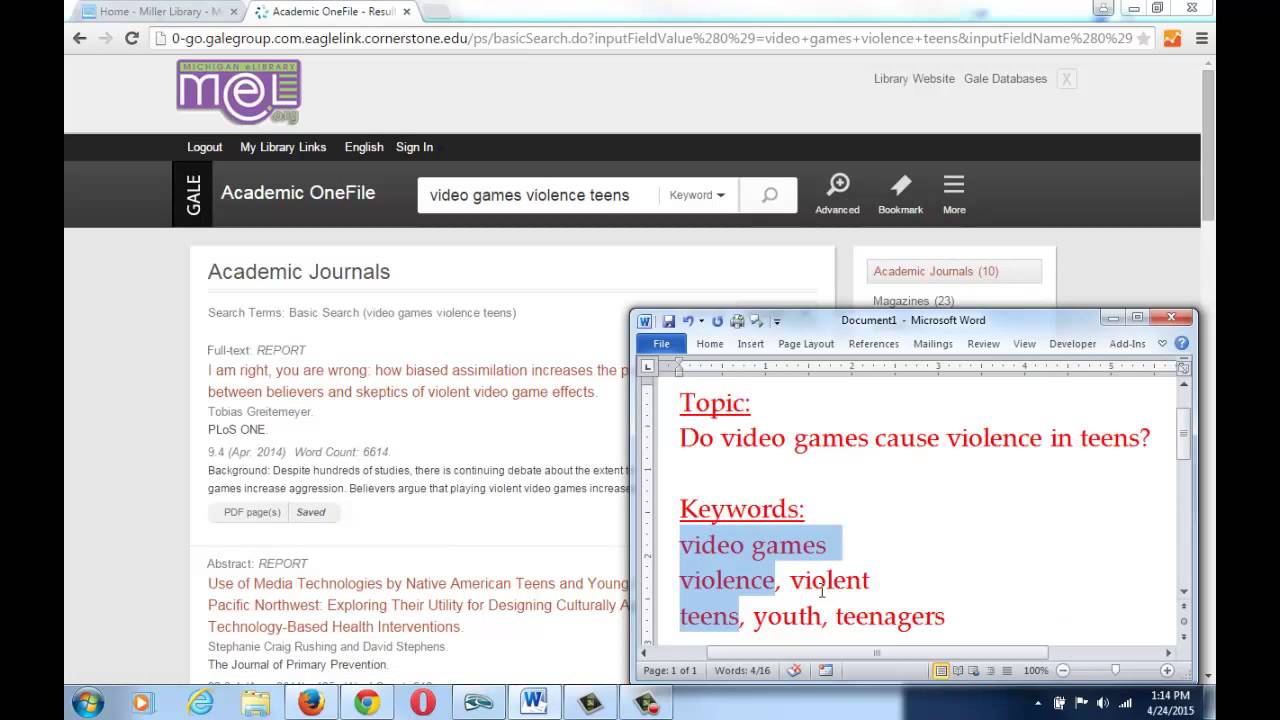The width and height of the screenshot is (1280, 720).
Task: Click the Chrome page vertical scrollbar
Action: click(1208, 145)
